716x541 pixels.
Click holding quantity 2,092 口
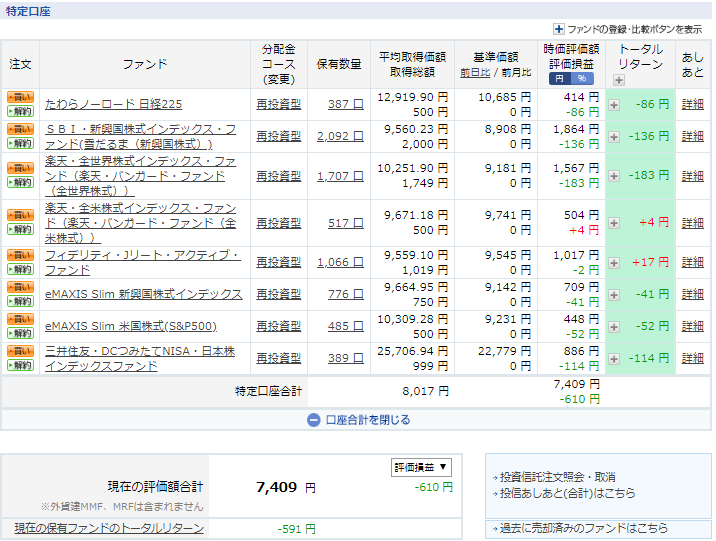(340, 136)
